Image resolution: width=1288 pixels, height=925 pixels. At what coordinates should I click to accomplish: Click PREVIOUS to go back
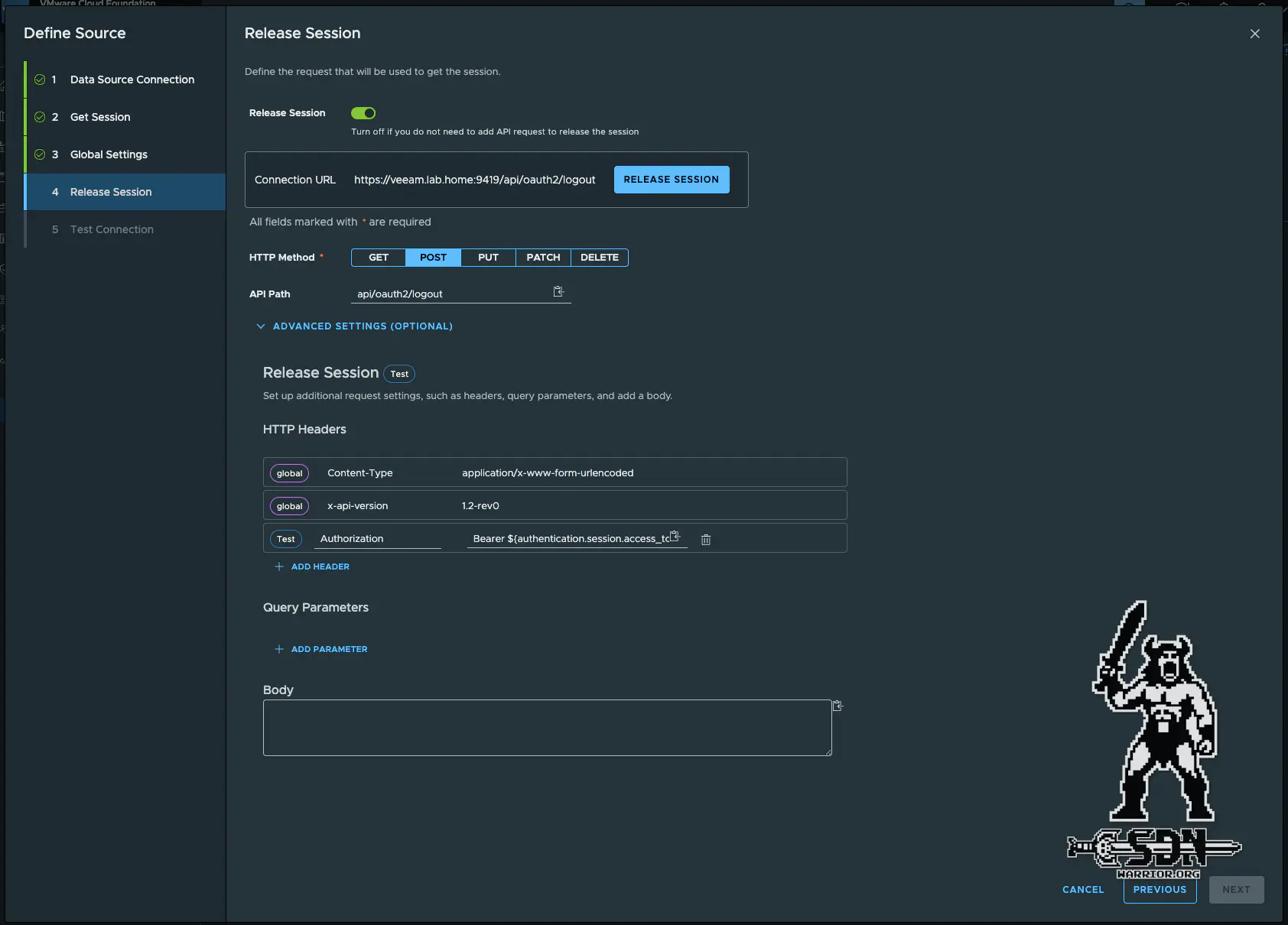[1160, 889]
